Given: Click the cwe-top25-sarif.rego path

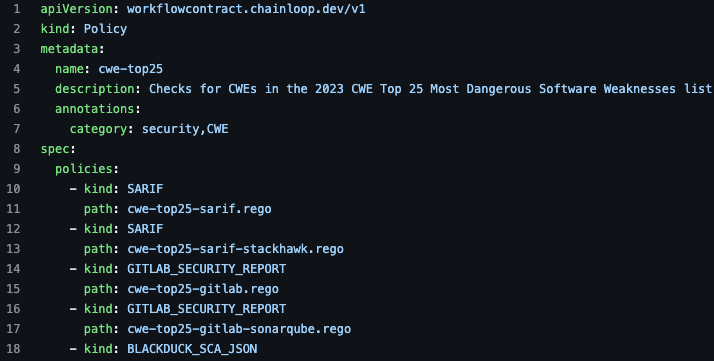Looking at the screenshot, I should tap(199, 209).
